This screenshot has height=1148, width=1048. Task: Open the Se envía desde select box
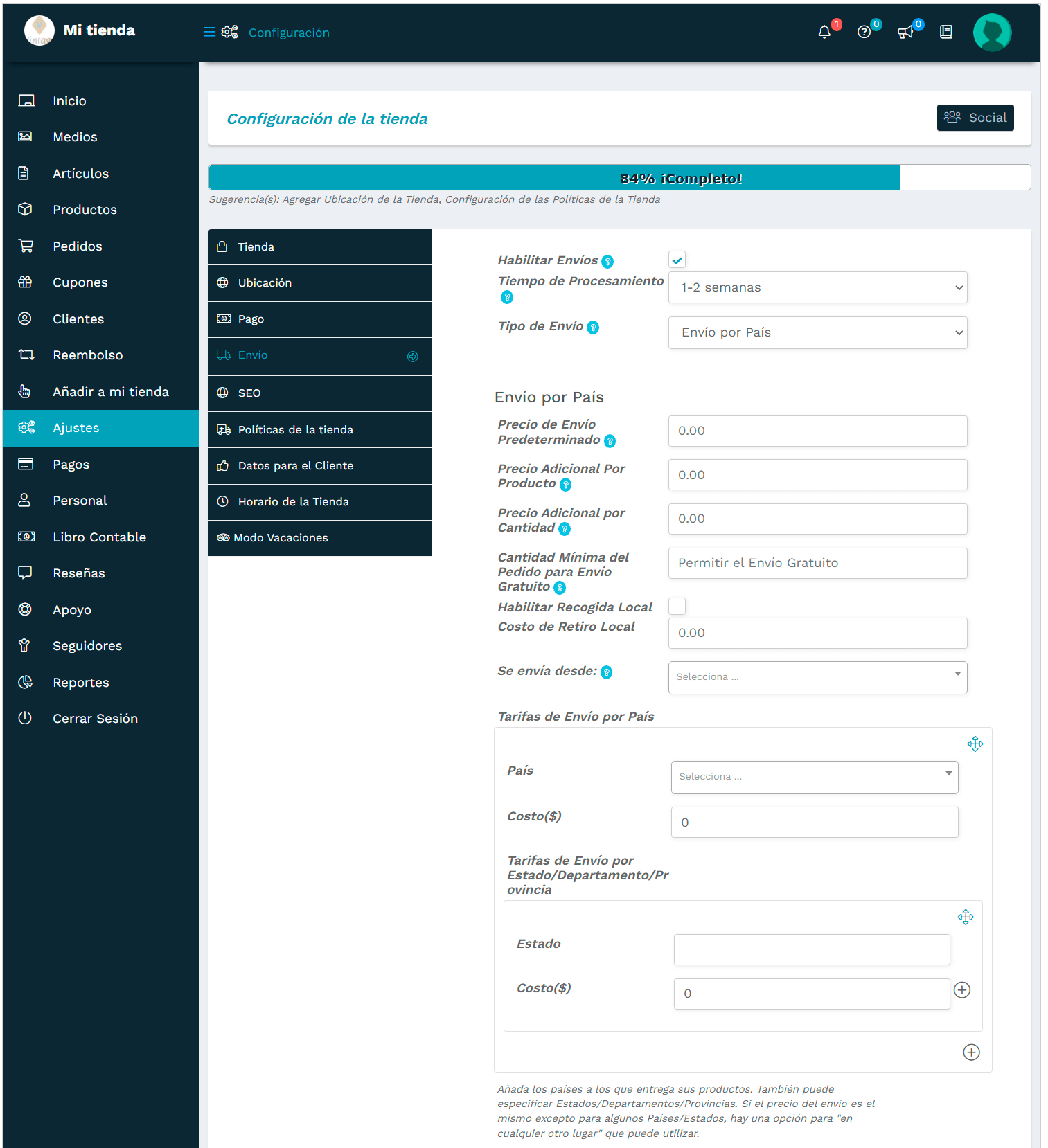coord(818,677)
